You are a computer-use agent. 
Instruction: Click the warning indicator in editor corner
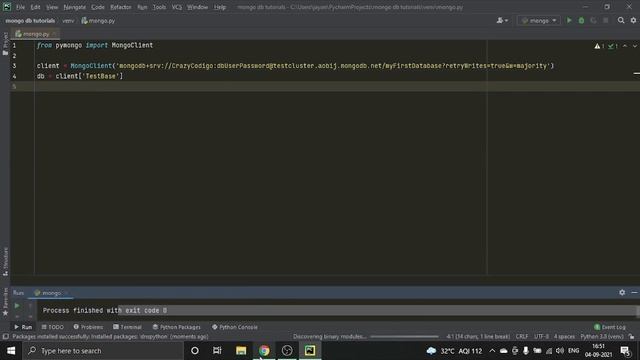(x=599, y=46)
